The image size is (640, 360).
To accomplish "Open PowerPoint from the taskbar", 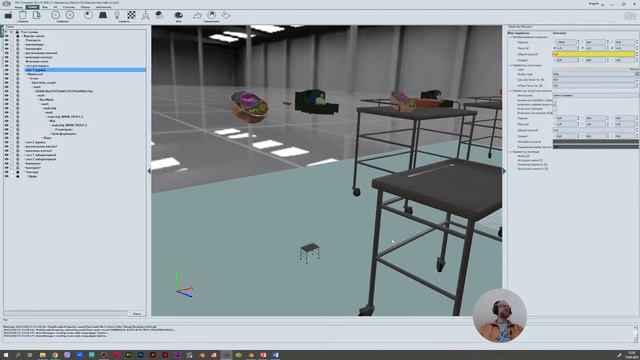I will tap(263, 355).
